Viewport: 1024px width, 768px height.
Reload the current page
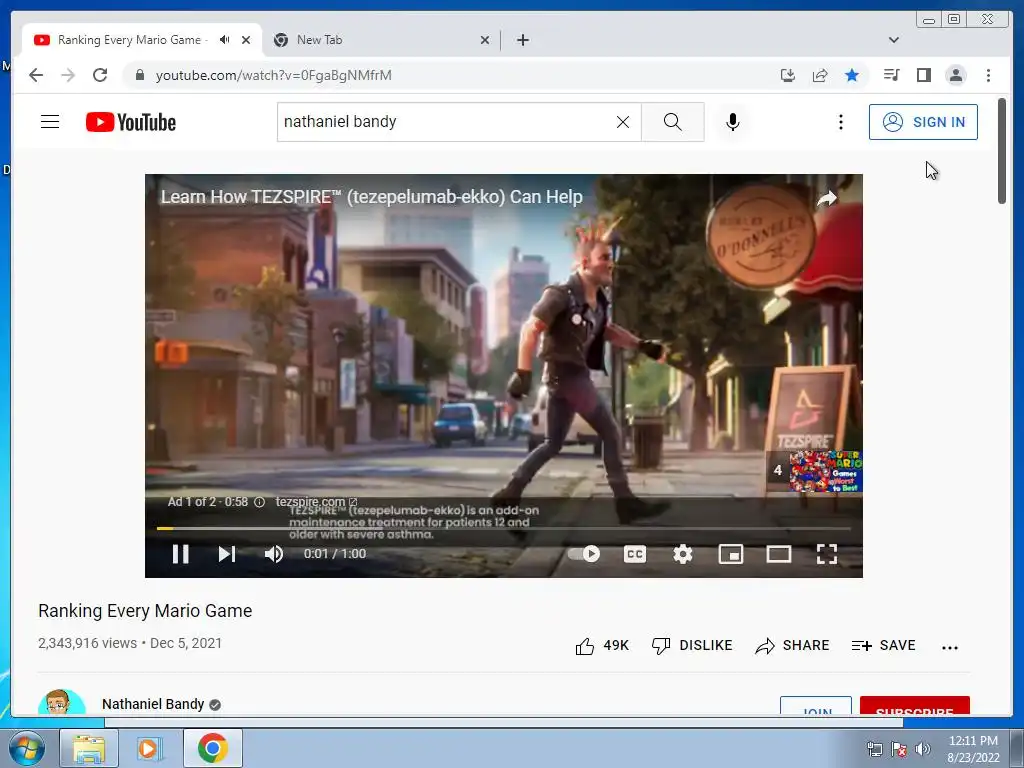click(100, 75)
